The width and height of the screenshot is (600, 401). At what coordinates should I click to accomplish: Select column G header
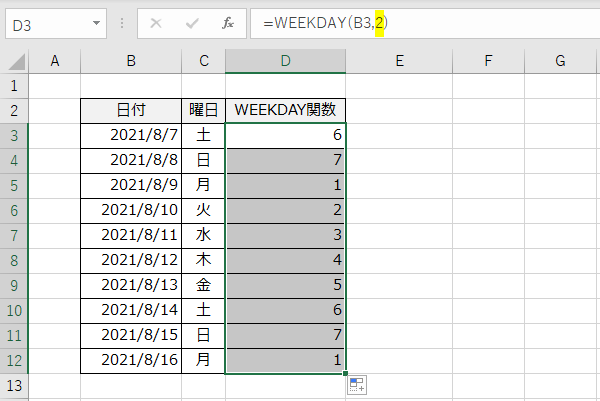click(562, 61)
